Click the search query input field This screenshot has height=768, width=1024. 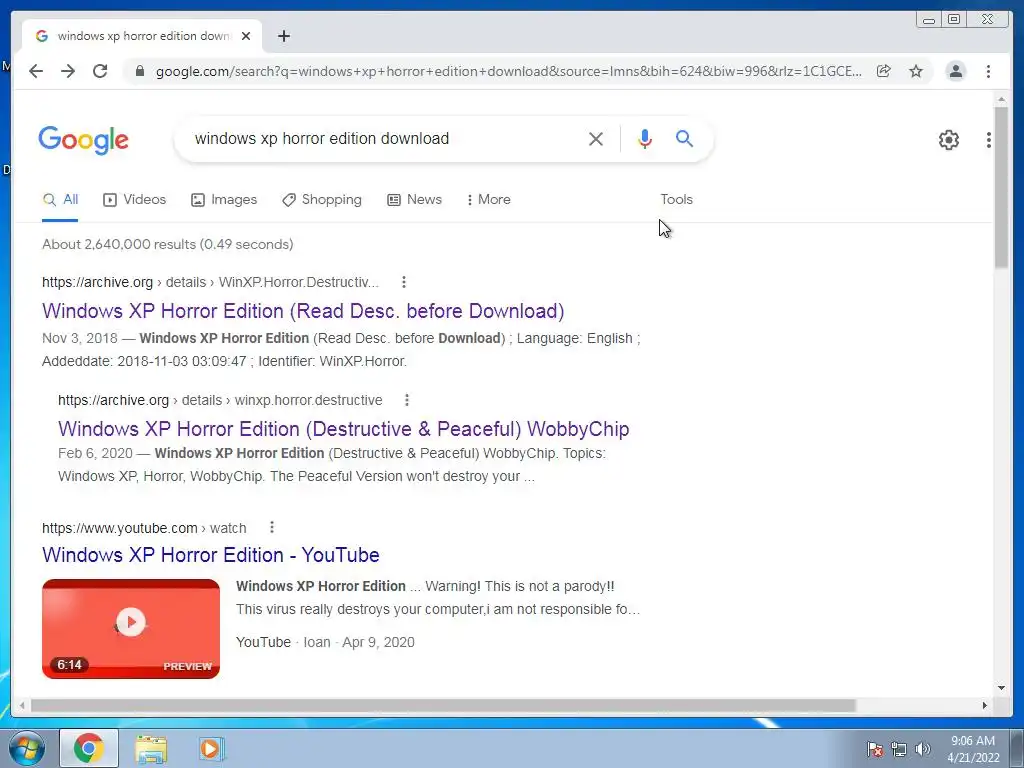(385, 139)
